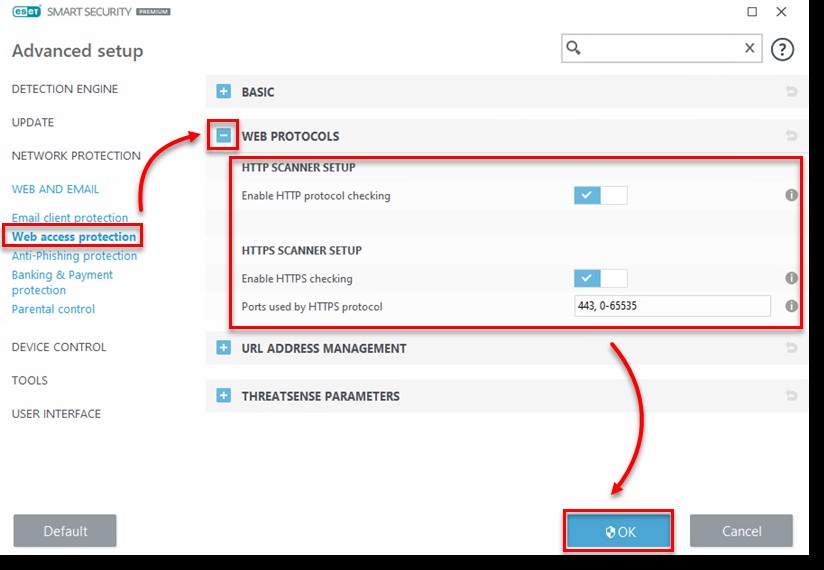Click the Cancel button

(741, 531)
